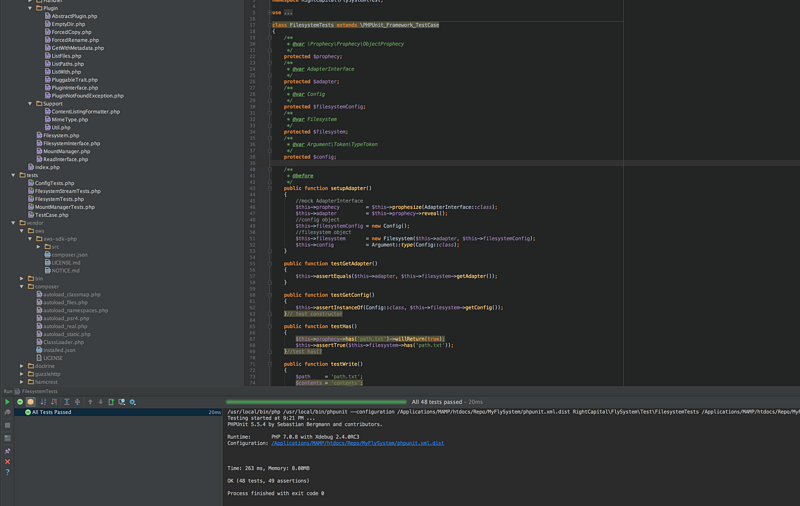Collapse all test results in the tree
This screenshot has width=800, height=506.
77,402
